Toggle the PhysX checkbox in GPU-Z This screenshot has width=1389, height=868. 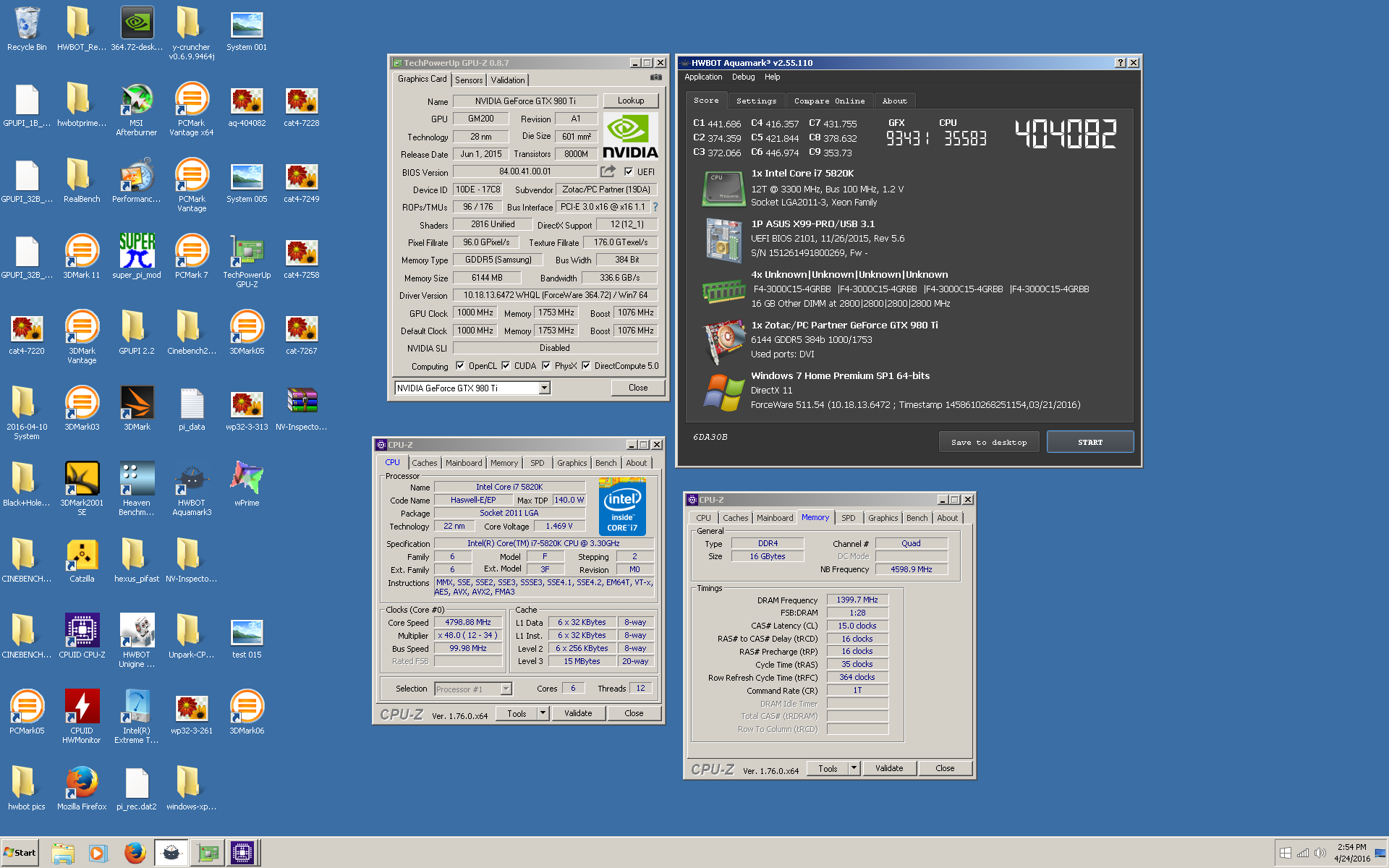[546, 366]
